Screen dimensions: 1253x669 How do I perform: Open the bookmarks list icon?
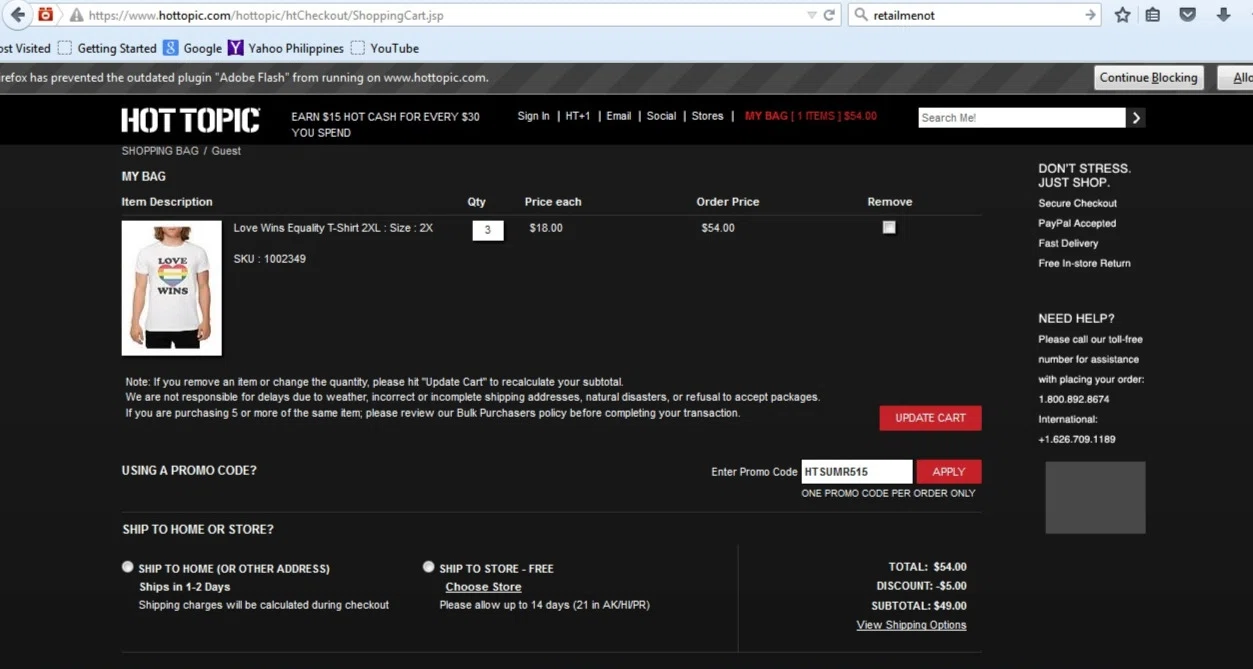click(1153, 15)
